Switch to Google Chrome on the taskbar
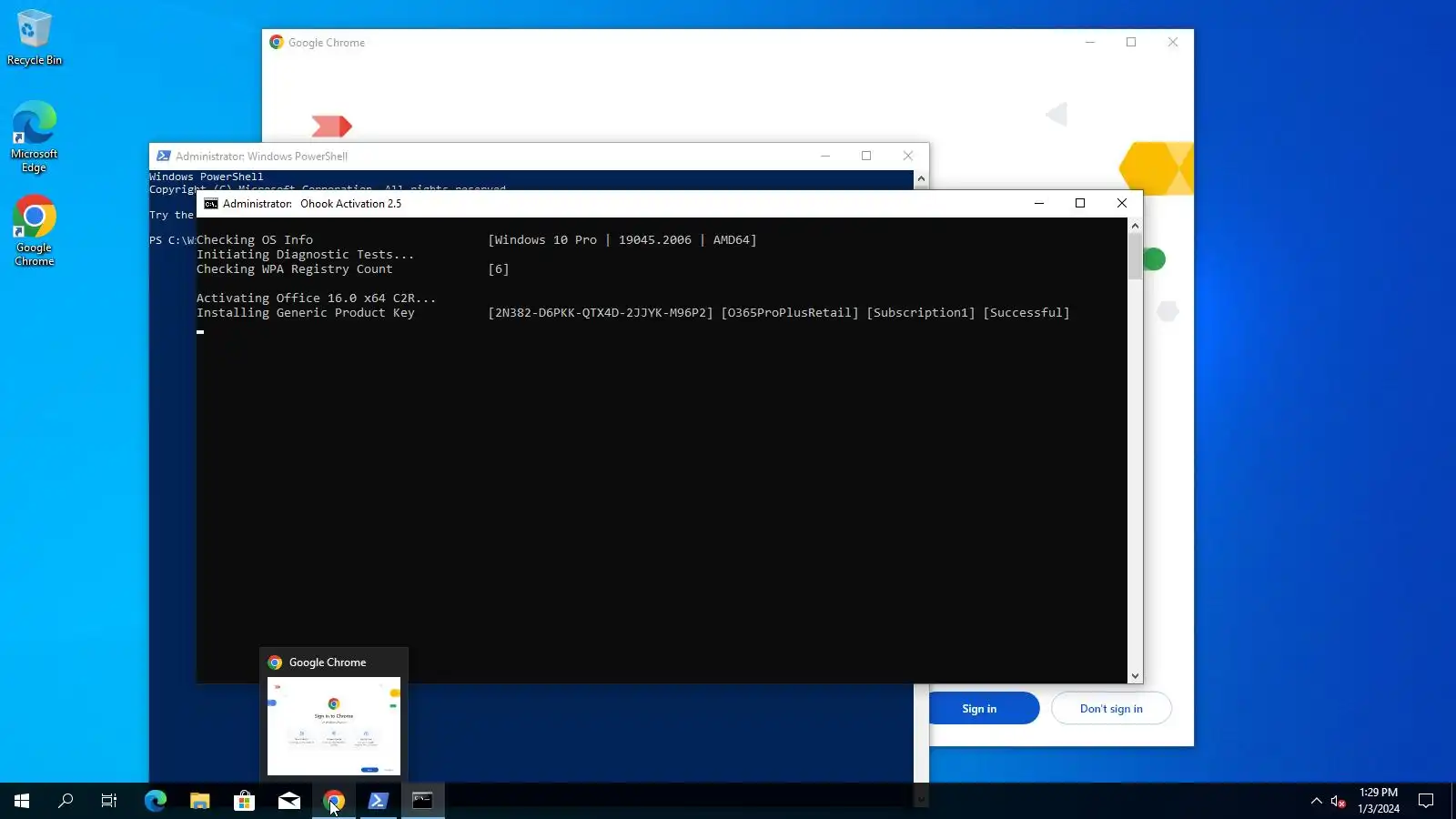1456x819 pixels. (334, 801)
